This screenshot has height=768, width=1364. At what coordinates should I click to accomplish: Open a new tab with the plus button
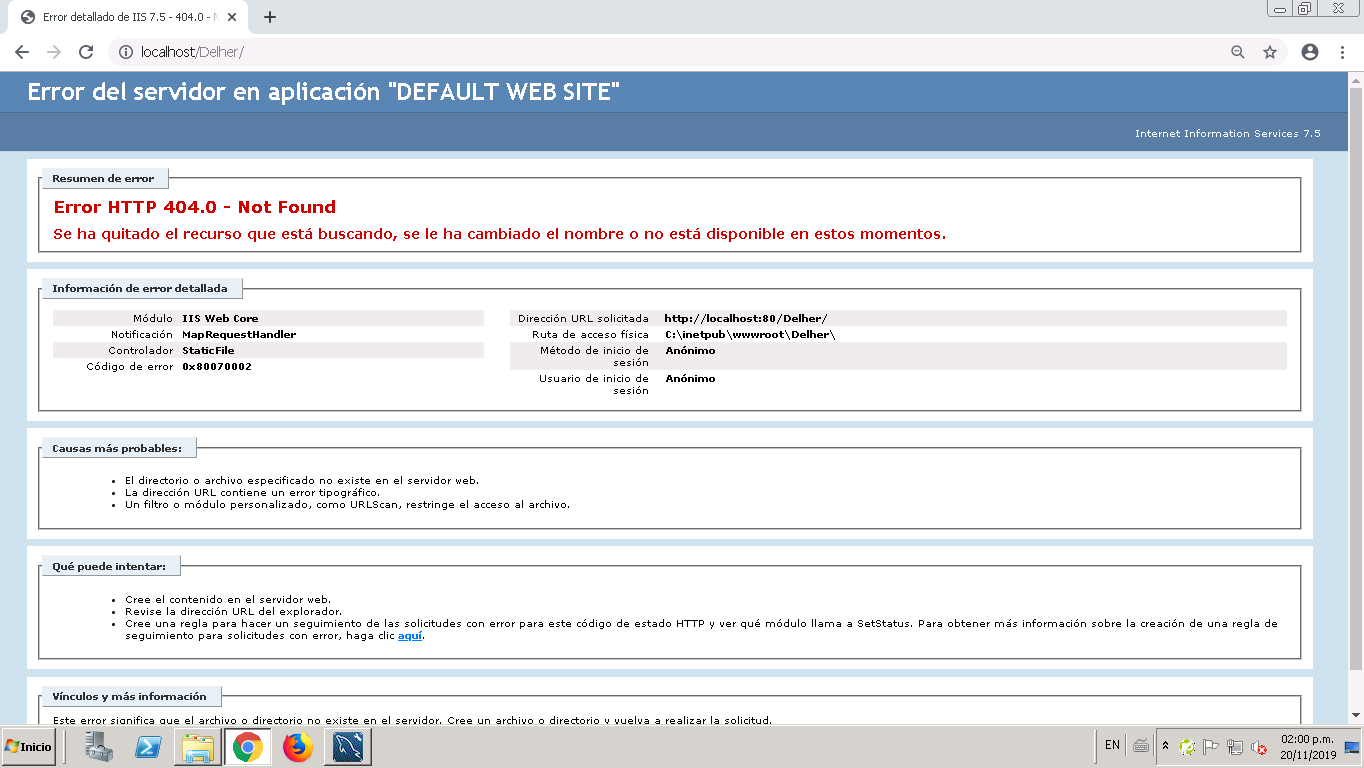click(270, 17)
